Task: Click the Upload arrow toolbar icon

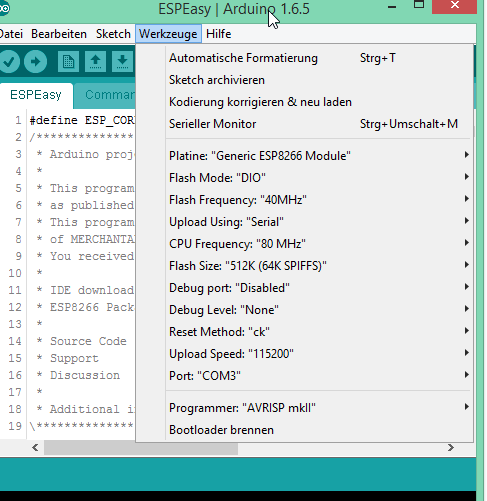Action: [x=35, y=62]
